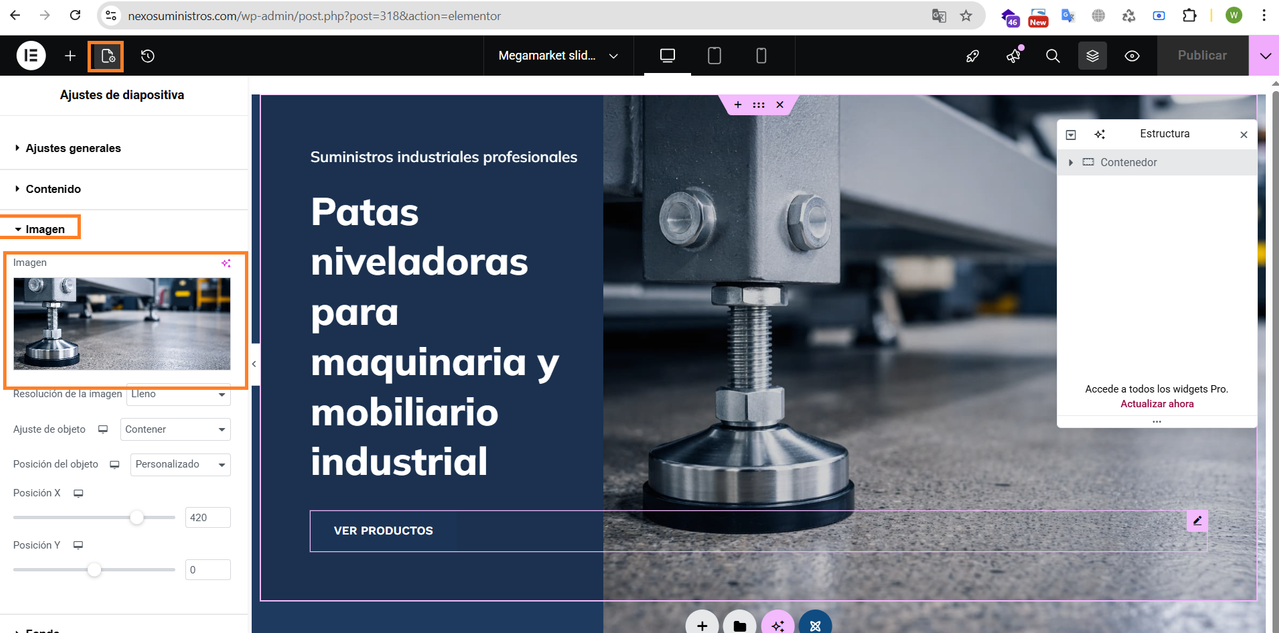The image size is (1279, 633).
Task: Click responsive icon beside Posición del objeto
Action: (x=114, y=464)
